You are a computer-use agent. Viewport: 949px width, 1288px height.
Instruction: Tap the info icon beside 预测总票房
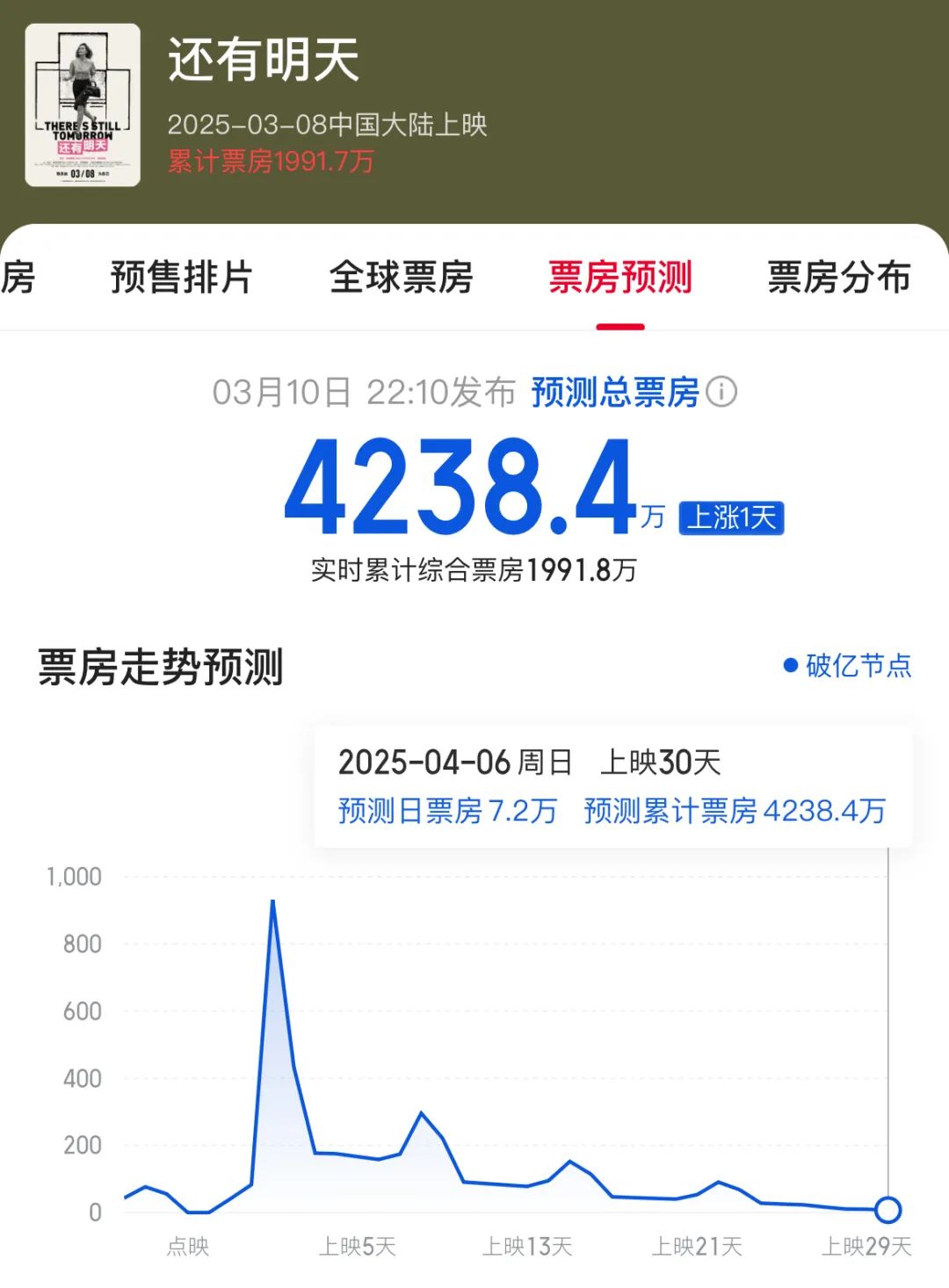(721, 392)
